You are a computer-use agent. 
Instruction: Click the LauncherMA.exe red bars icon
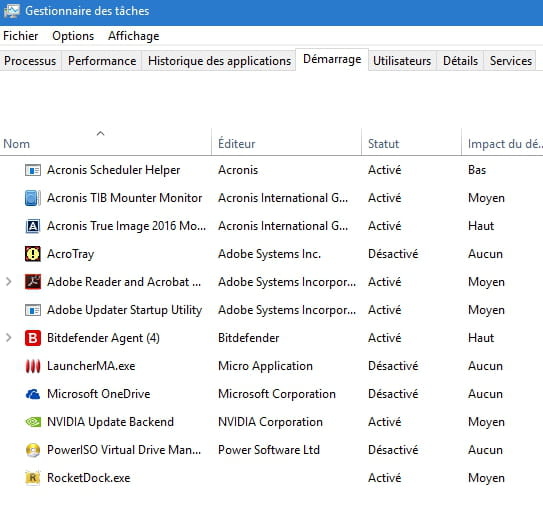33,366
